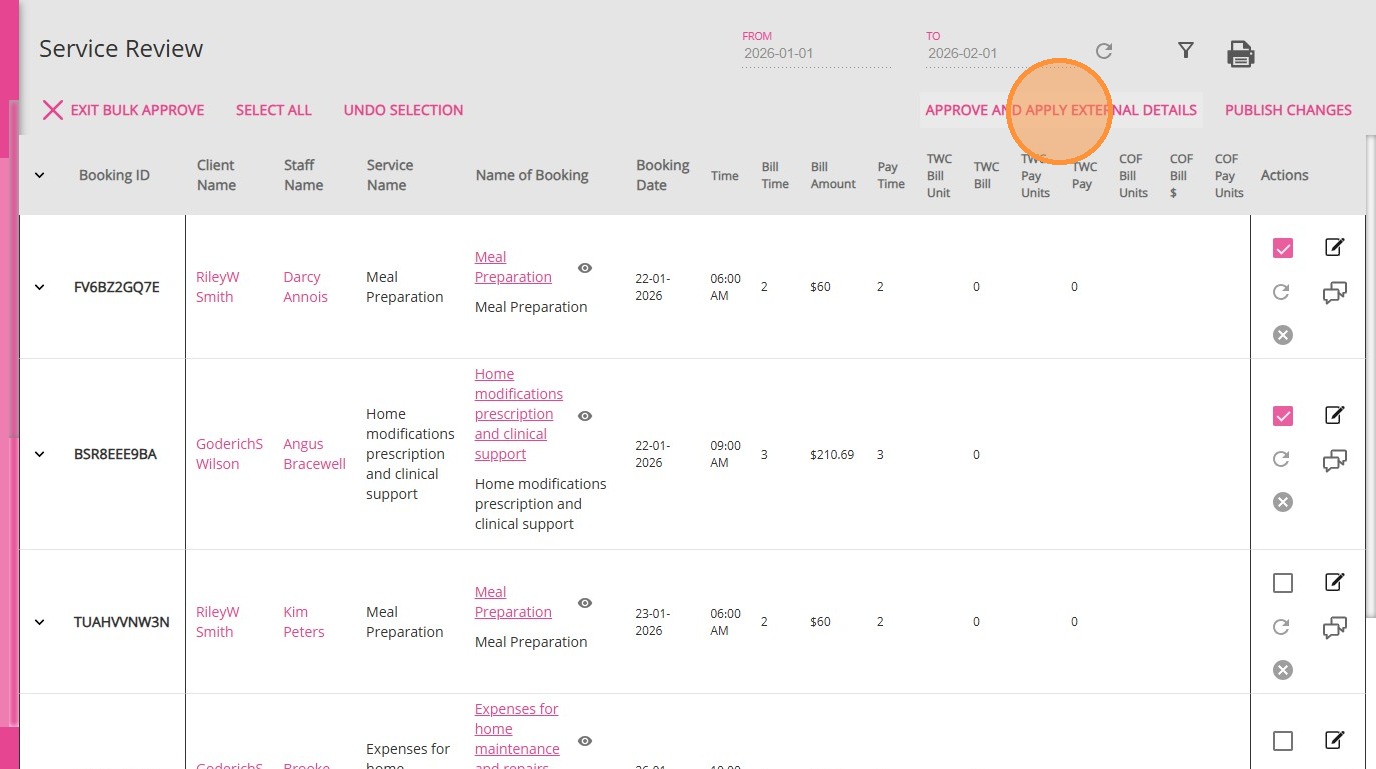Click revert icon for booking FV6BZ2GQ7E
The image size is (1376, 769).
pos(1281,292)
